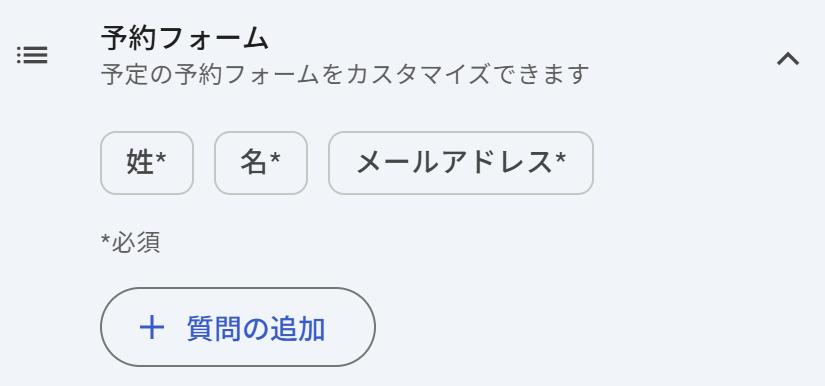Screen dimensions: 825x386
Task: Hide booking form details using up arrow
Action: (x=788, y=59)
